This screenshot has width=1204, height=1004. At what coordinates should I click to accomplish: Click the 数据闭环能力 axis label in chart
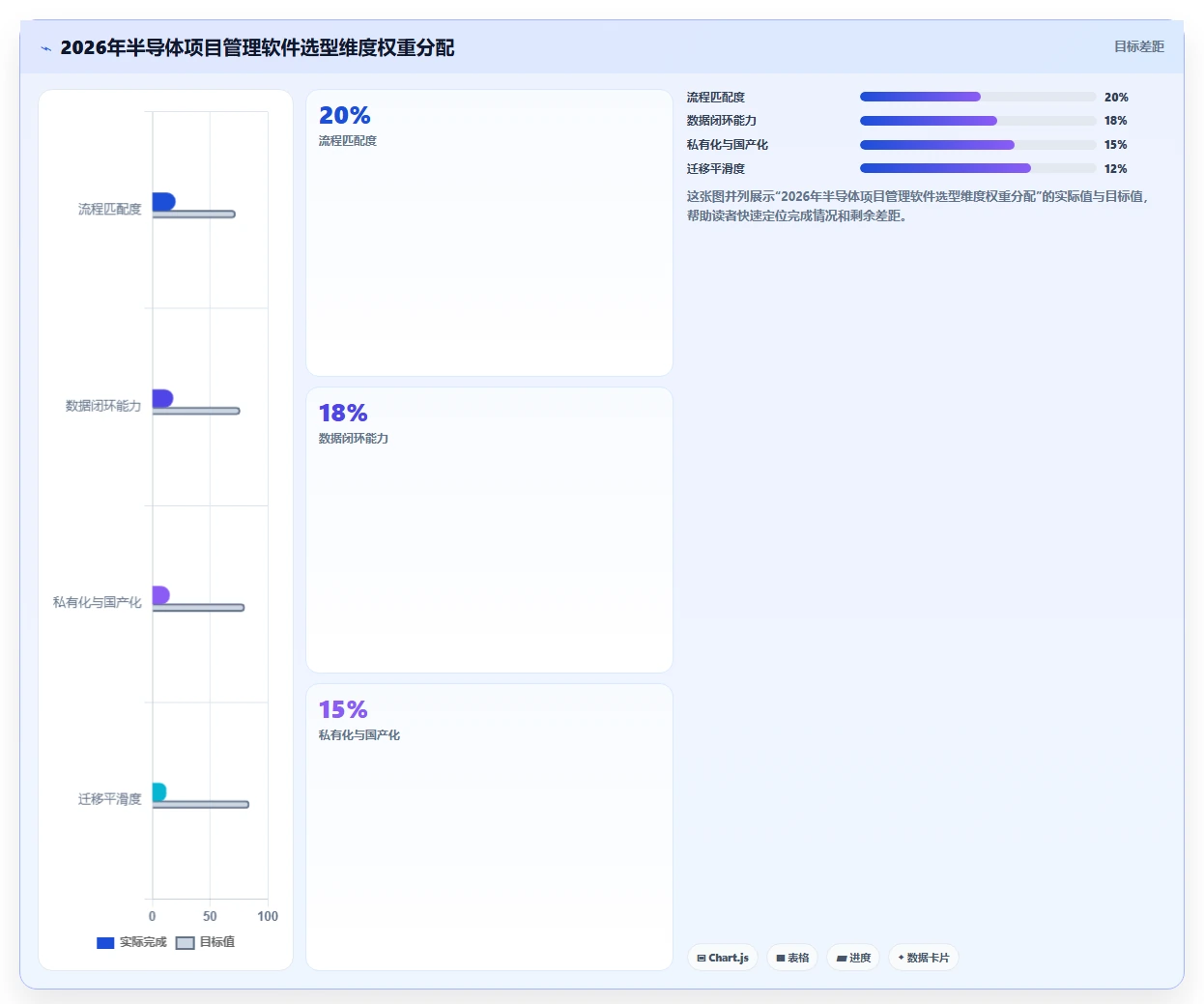tap(103, 406)
